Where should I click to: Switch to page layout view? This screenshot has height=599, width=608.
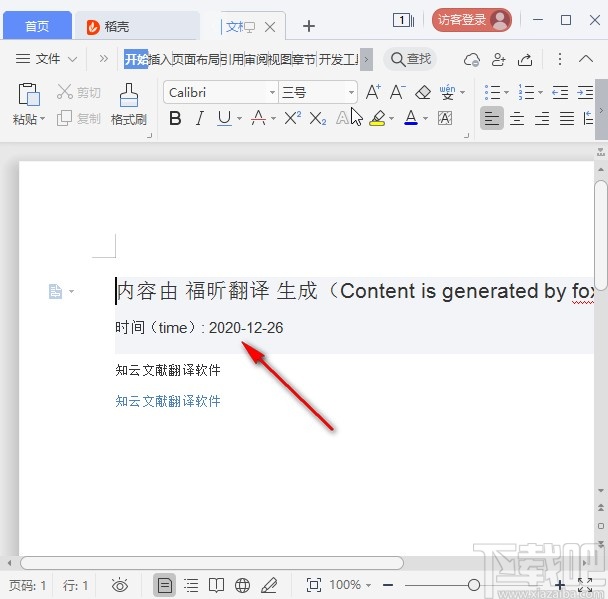[164, 585]
